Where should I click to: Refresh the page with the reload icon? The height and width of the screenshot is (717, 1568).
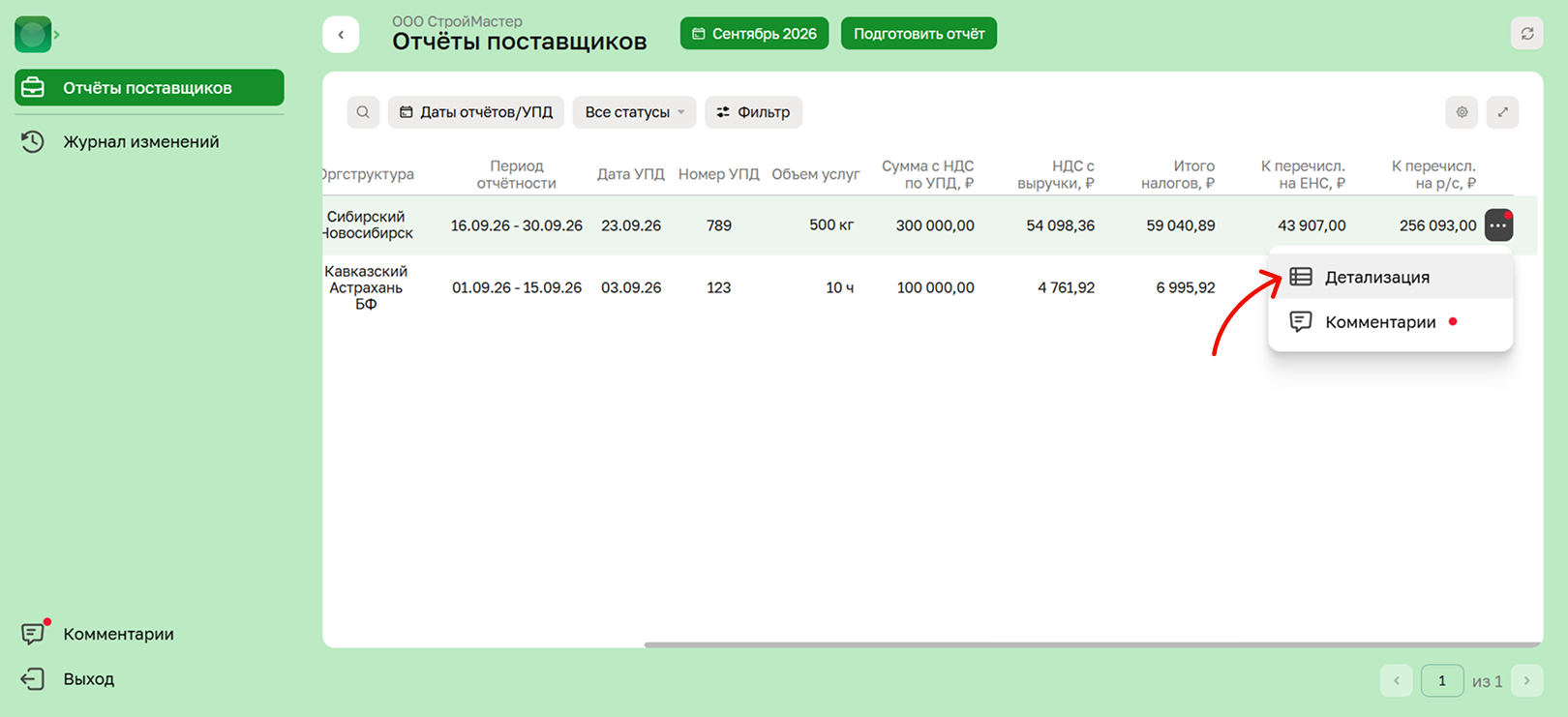pos(1526,34)
